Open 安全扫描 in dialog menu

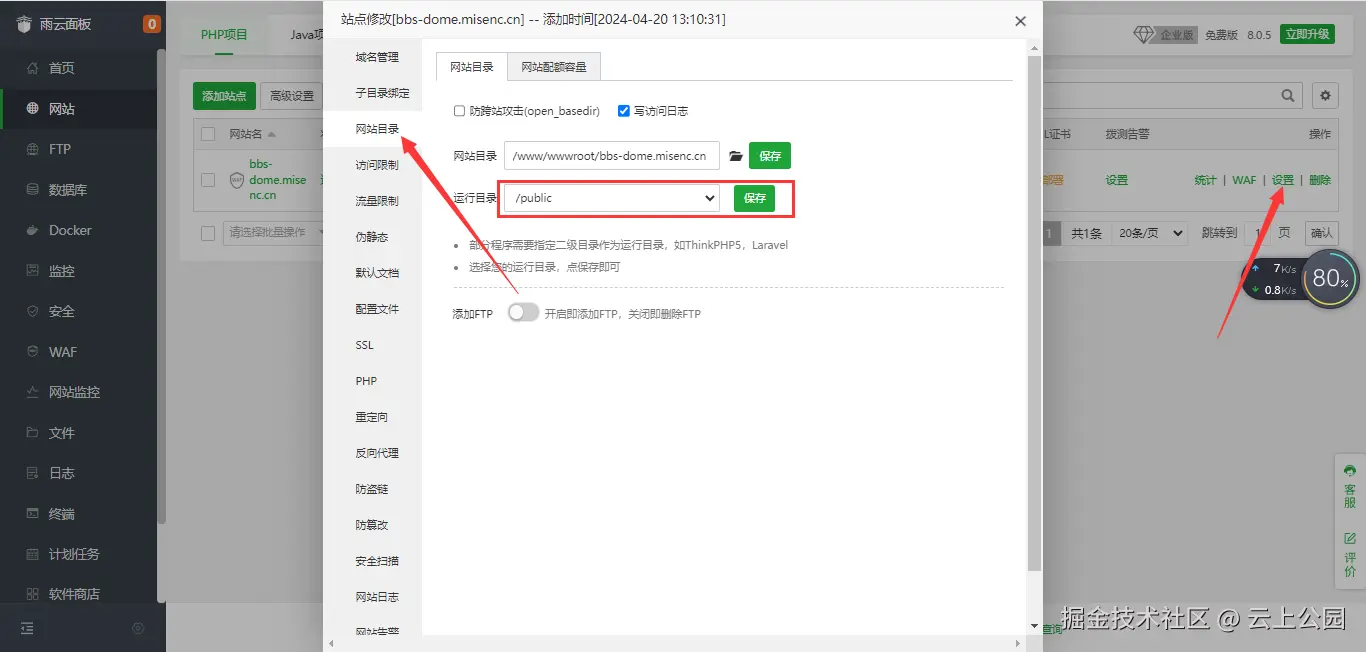tap(377, 561)
